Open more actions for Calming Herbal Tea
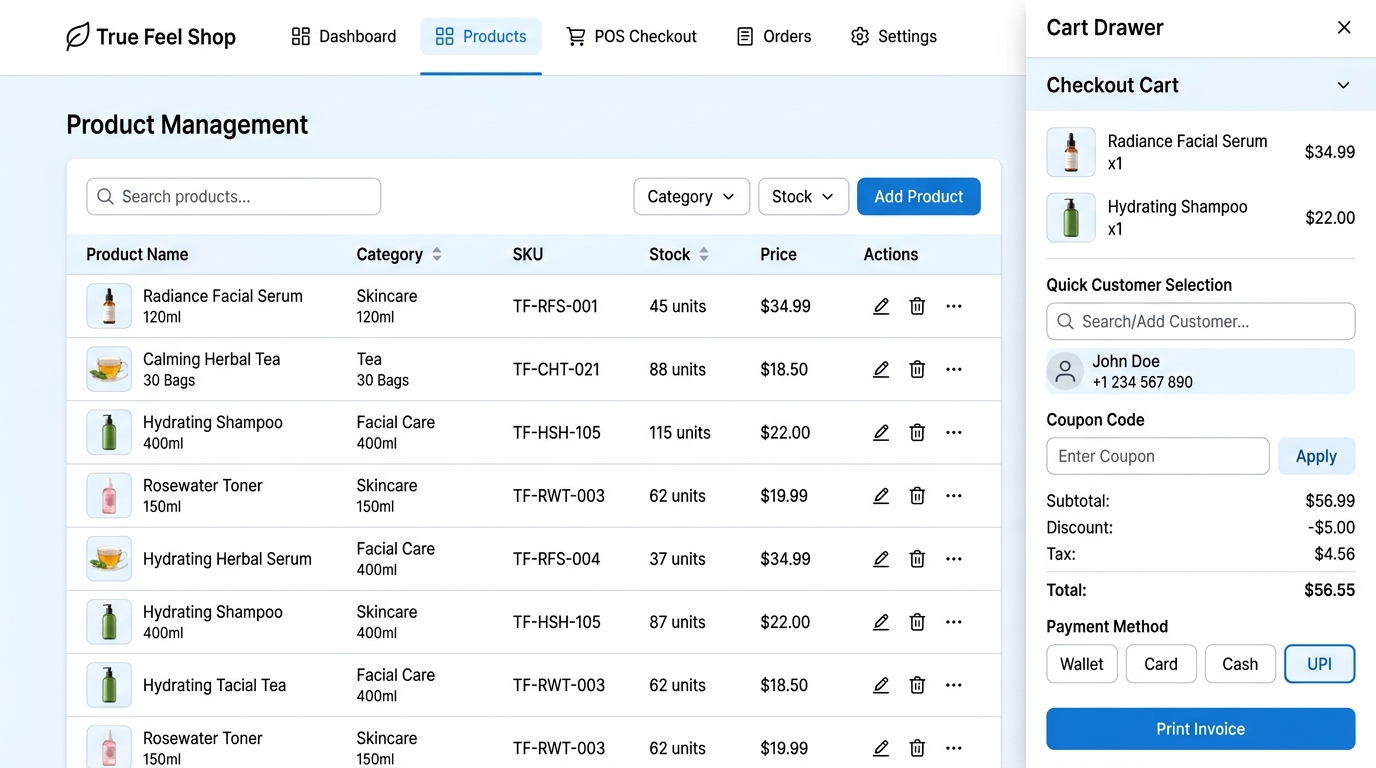Viewport: 1376px width, 768px height. point(954,369)
